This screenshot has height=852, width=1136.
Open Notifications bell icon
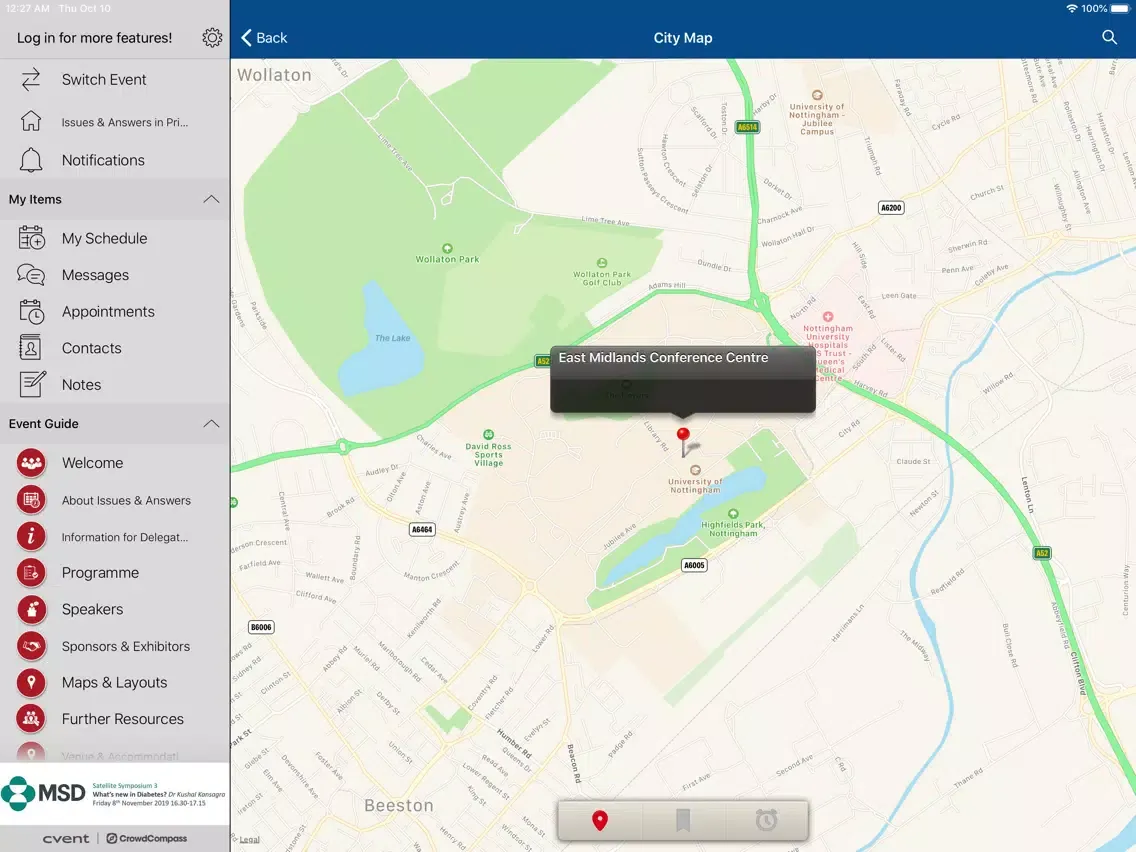[31, 160]
